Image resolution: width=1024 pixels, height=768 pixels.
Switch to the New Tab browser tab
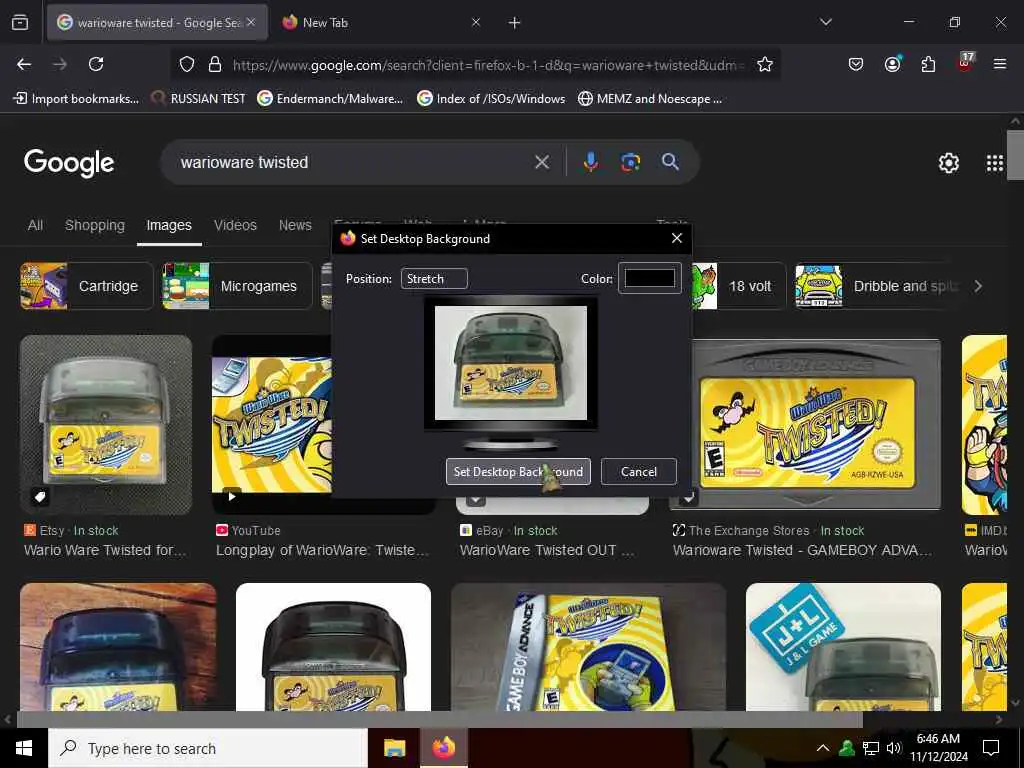click(381, 23)
